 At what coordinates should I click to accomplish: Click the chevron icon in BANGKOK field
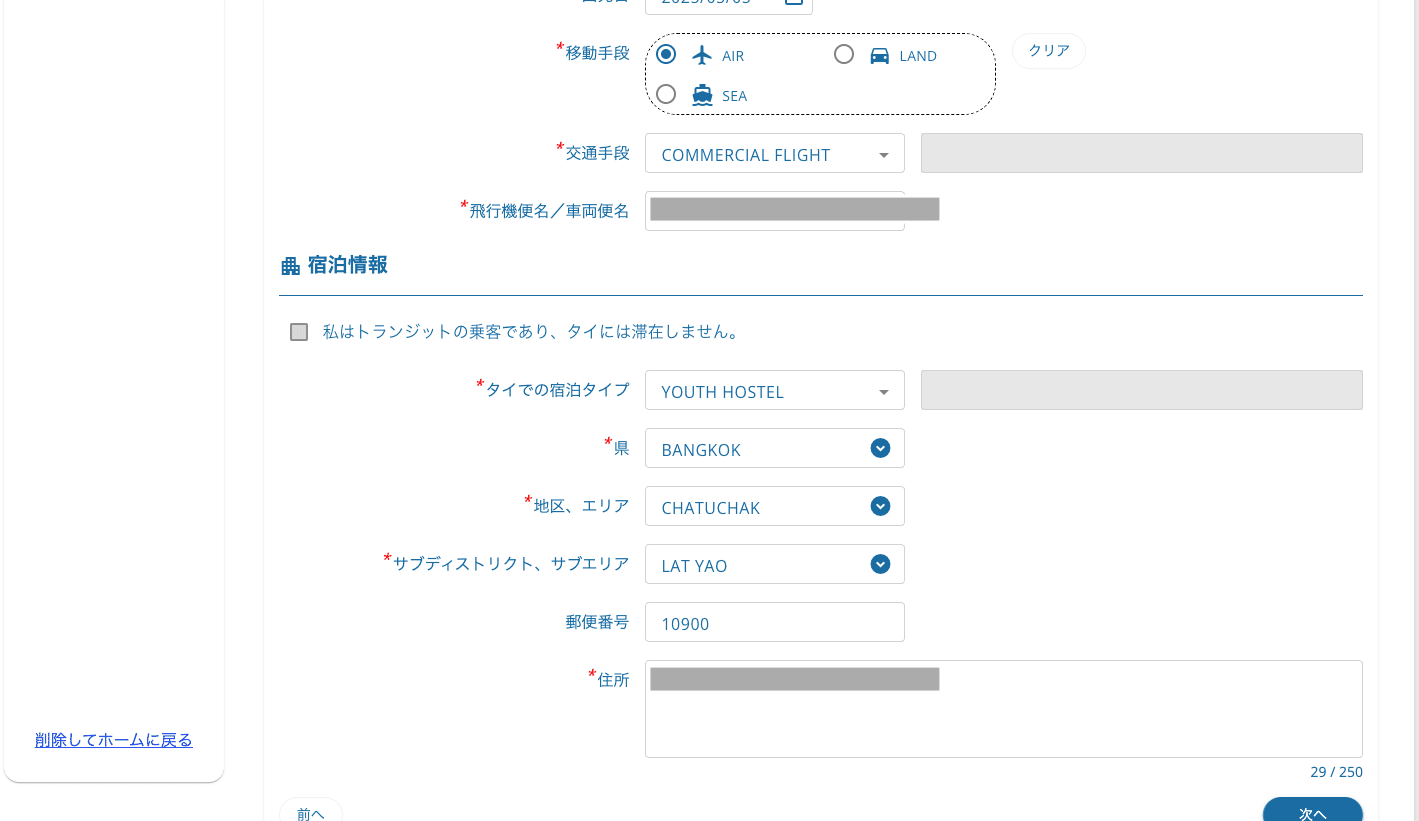click(880, 448)
